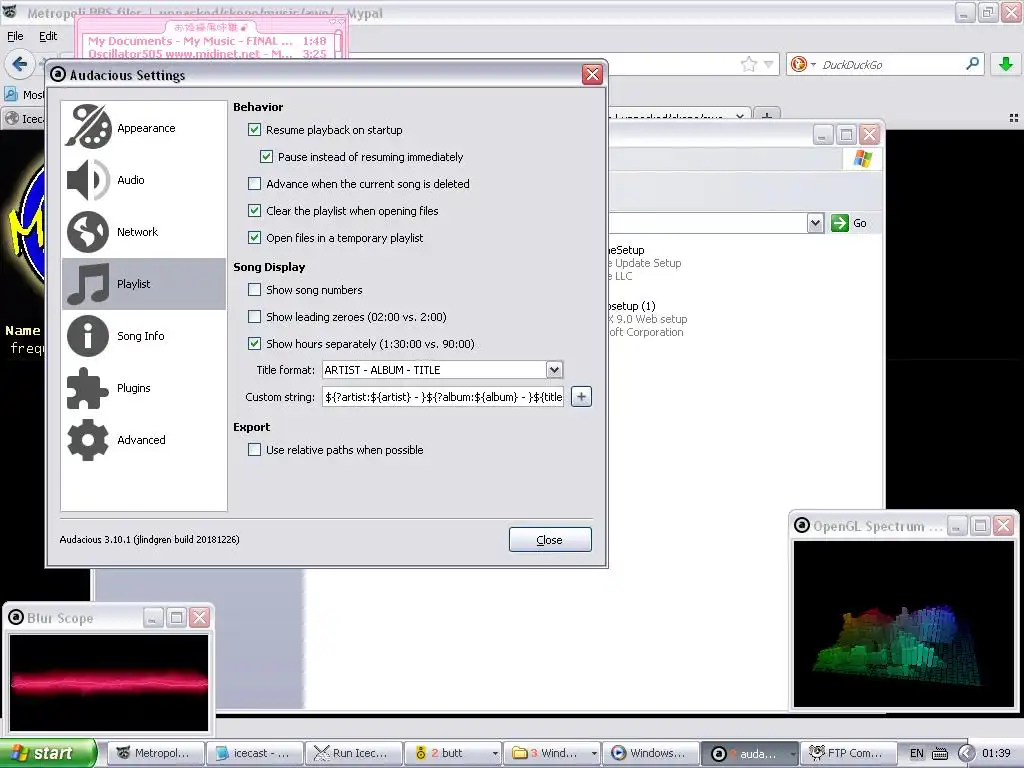Open the Windows media taskbar item
This screenshot has width=1024, height=768.
click(651, 753)
